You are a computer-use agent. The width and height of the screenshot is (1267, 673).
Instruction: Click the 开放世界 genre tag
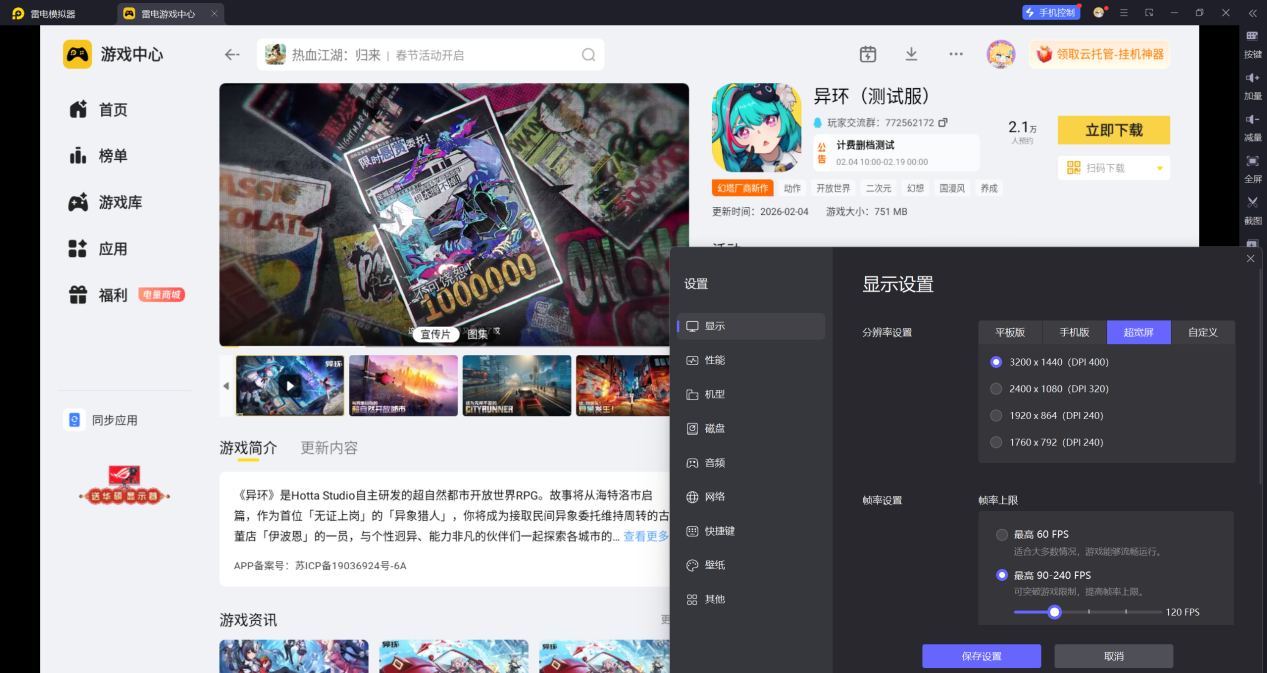833,188
